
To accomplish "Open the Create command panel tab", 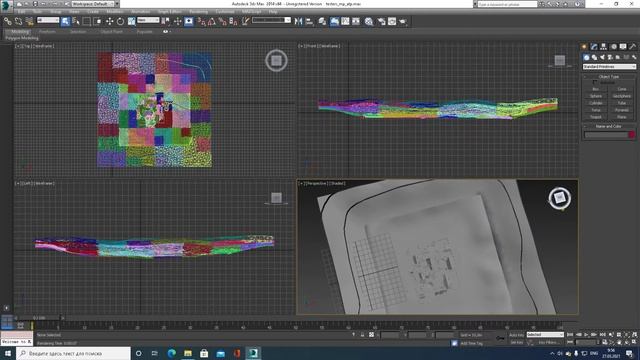I will click(x=584, y=47).
